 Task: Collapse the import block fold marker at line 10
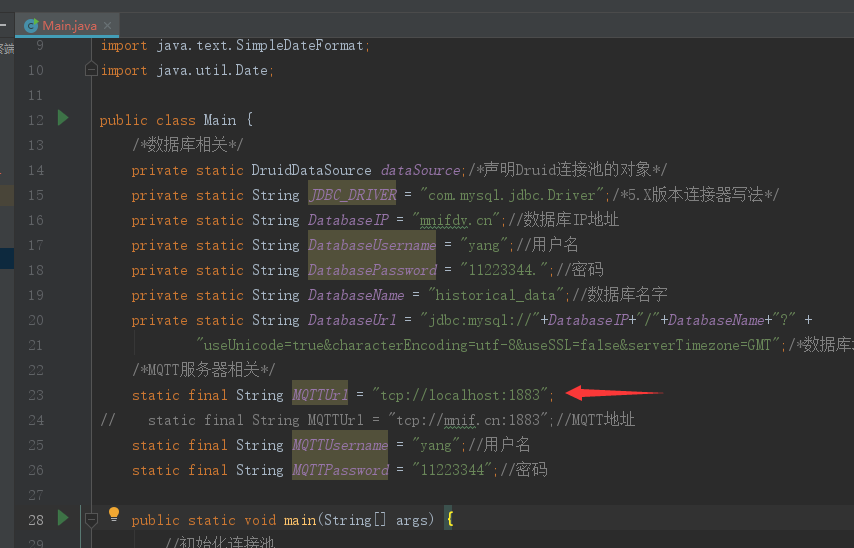point(92,70)
